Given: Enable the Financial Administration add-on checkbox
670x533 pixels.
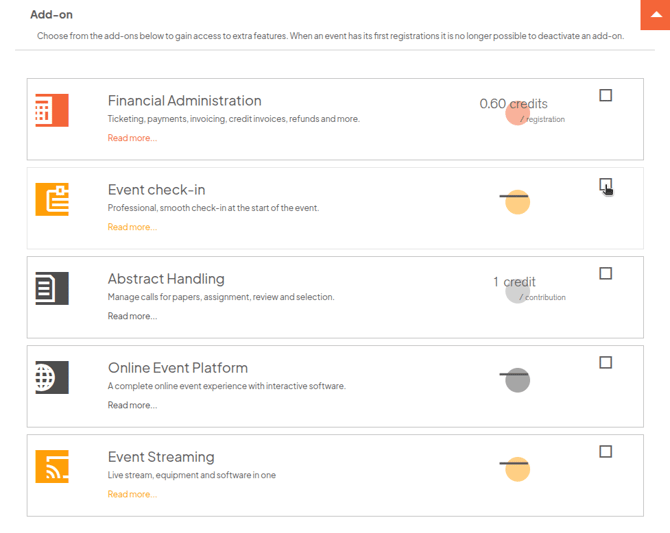Looking at the screenshot, I should pos(605,95).
